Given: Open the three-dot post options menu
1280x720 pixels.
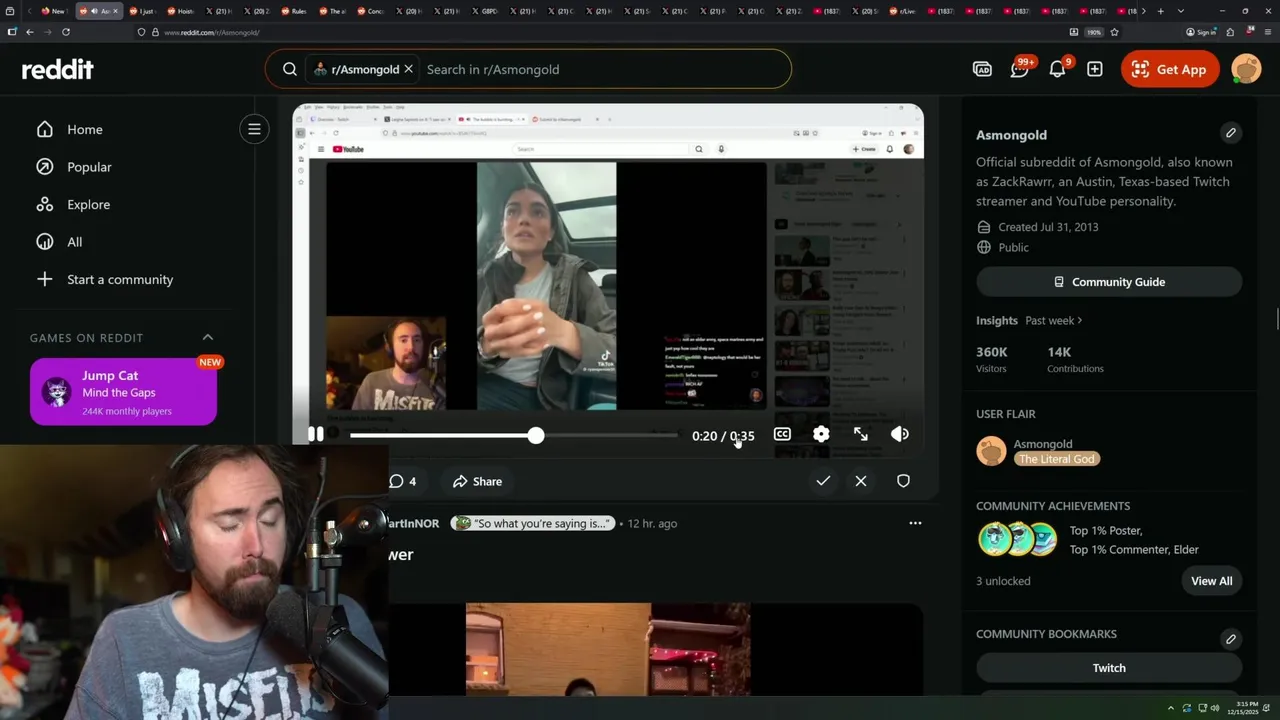Looking at the screenshot, I should tap(915, 523).
